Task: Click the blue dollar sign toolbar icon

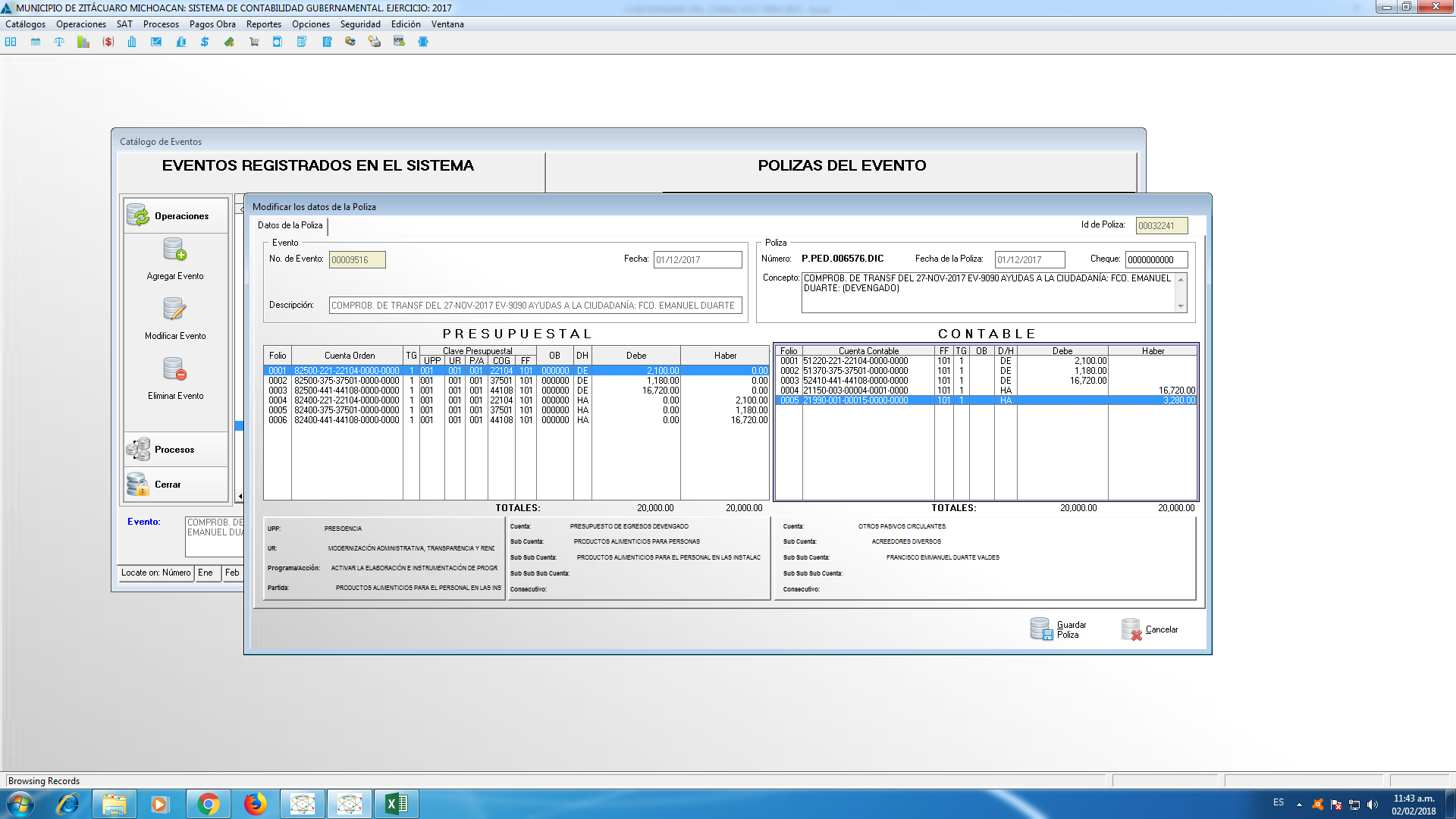Action: pos(205,42)
